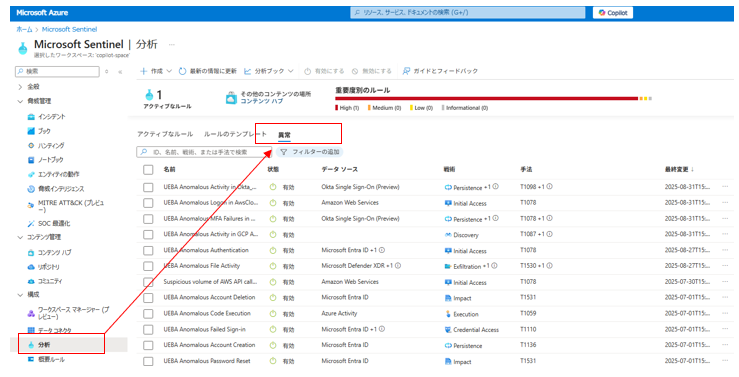Open Content hub (コンテンツ ハブ) in sidebar
Screen dimensions: 739x377
coord(49,252)
